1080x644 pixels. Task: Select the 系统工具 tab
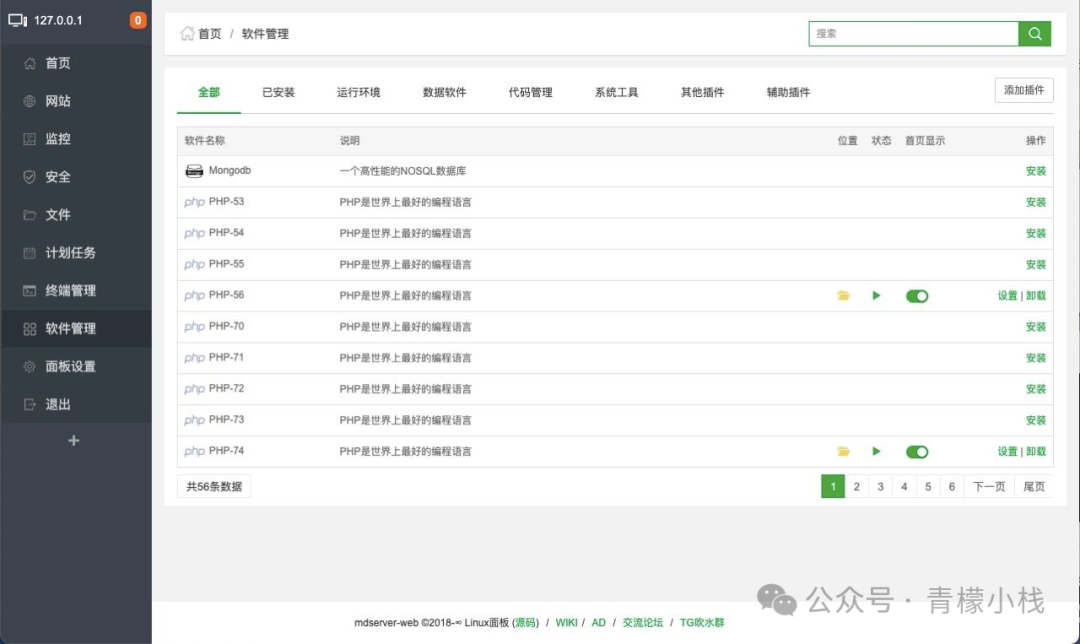616,92
